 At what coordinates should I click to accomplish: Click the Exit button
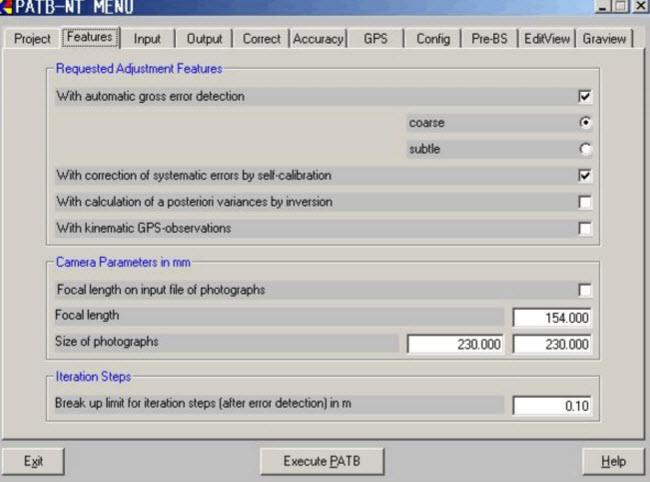33,461
